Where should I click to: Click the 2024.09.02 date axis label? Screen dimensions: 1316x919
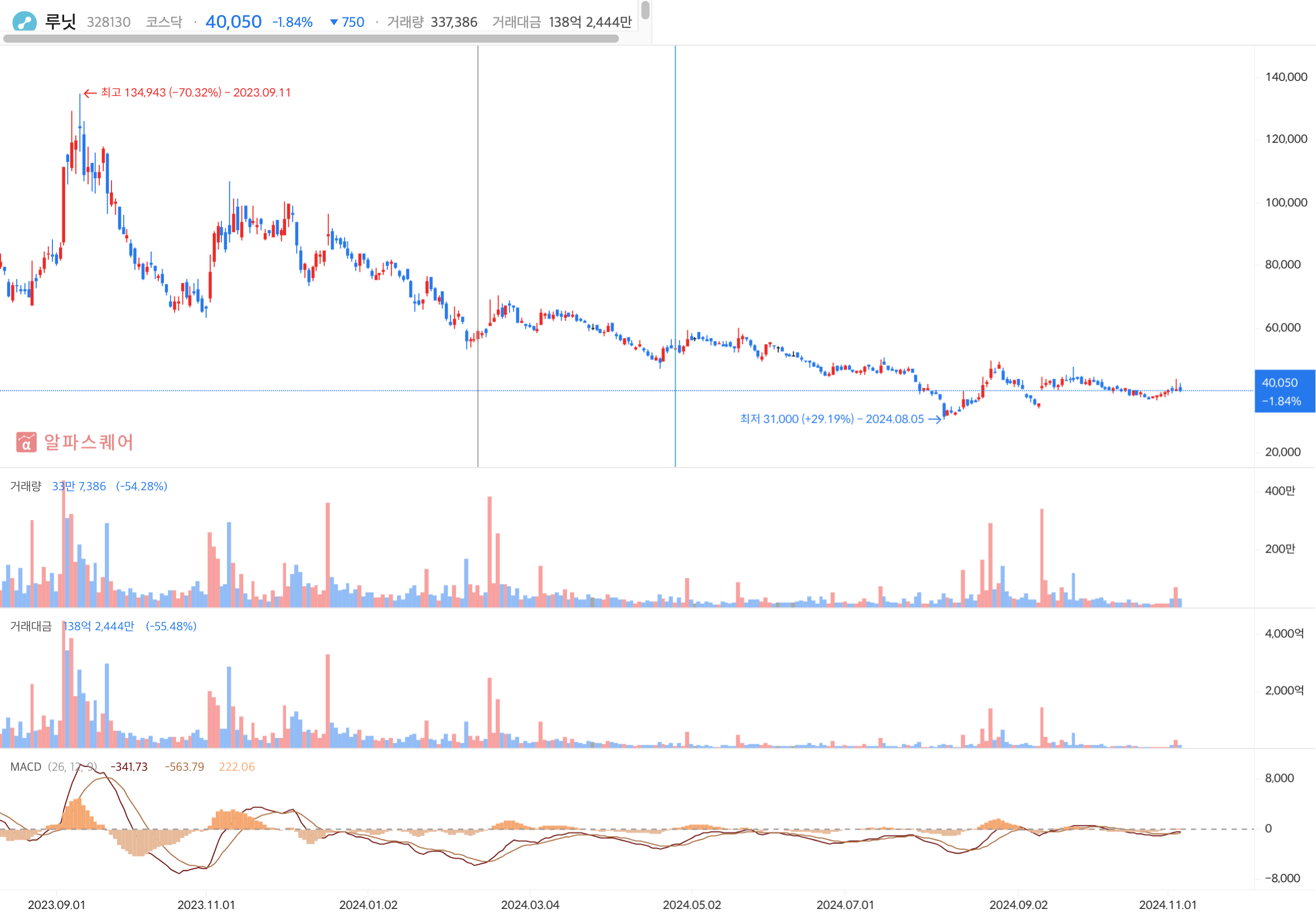tap(1019, 905)
